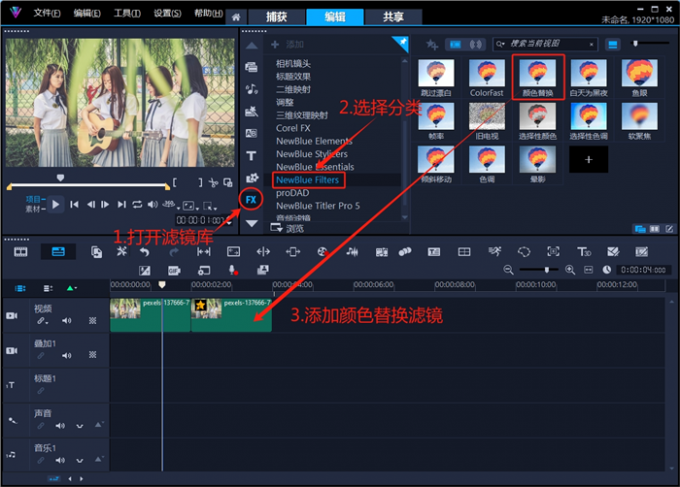680x487 pixels.
Task: Open the volume dropdown in preview
Action: 153,204
